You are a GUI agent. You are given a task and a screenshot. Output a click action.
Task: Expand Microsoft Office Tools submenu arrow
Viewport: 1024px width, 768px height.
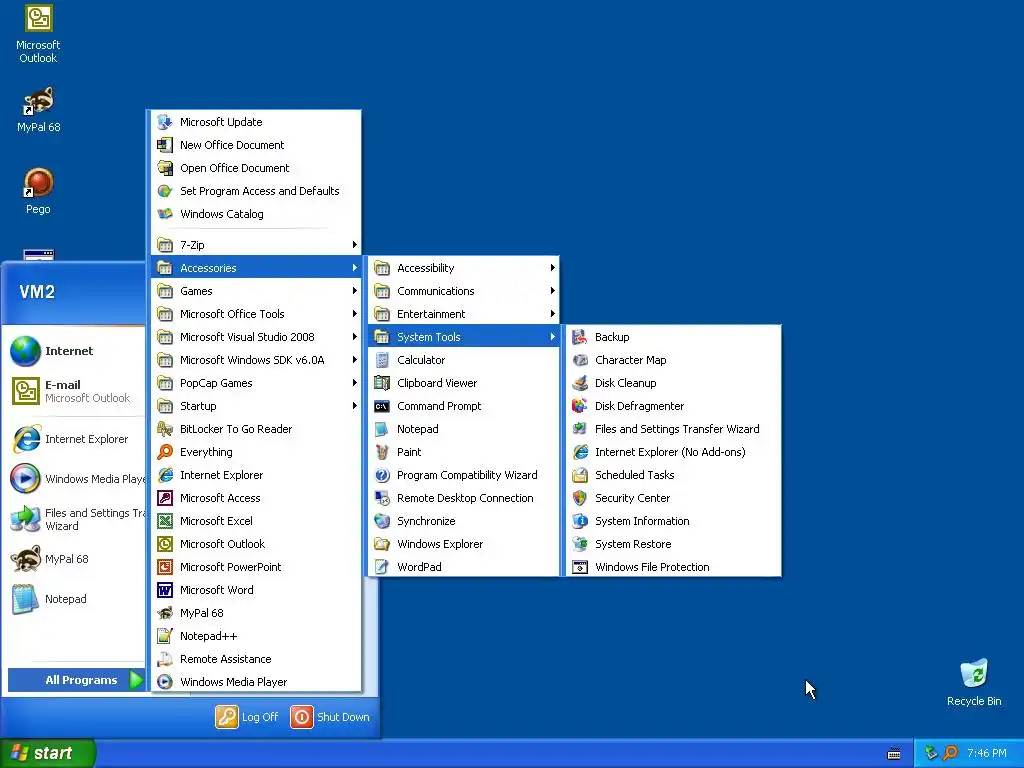tap(355, 313)
